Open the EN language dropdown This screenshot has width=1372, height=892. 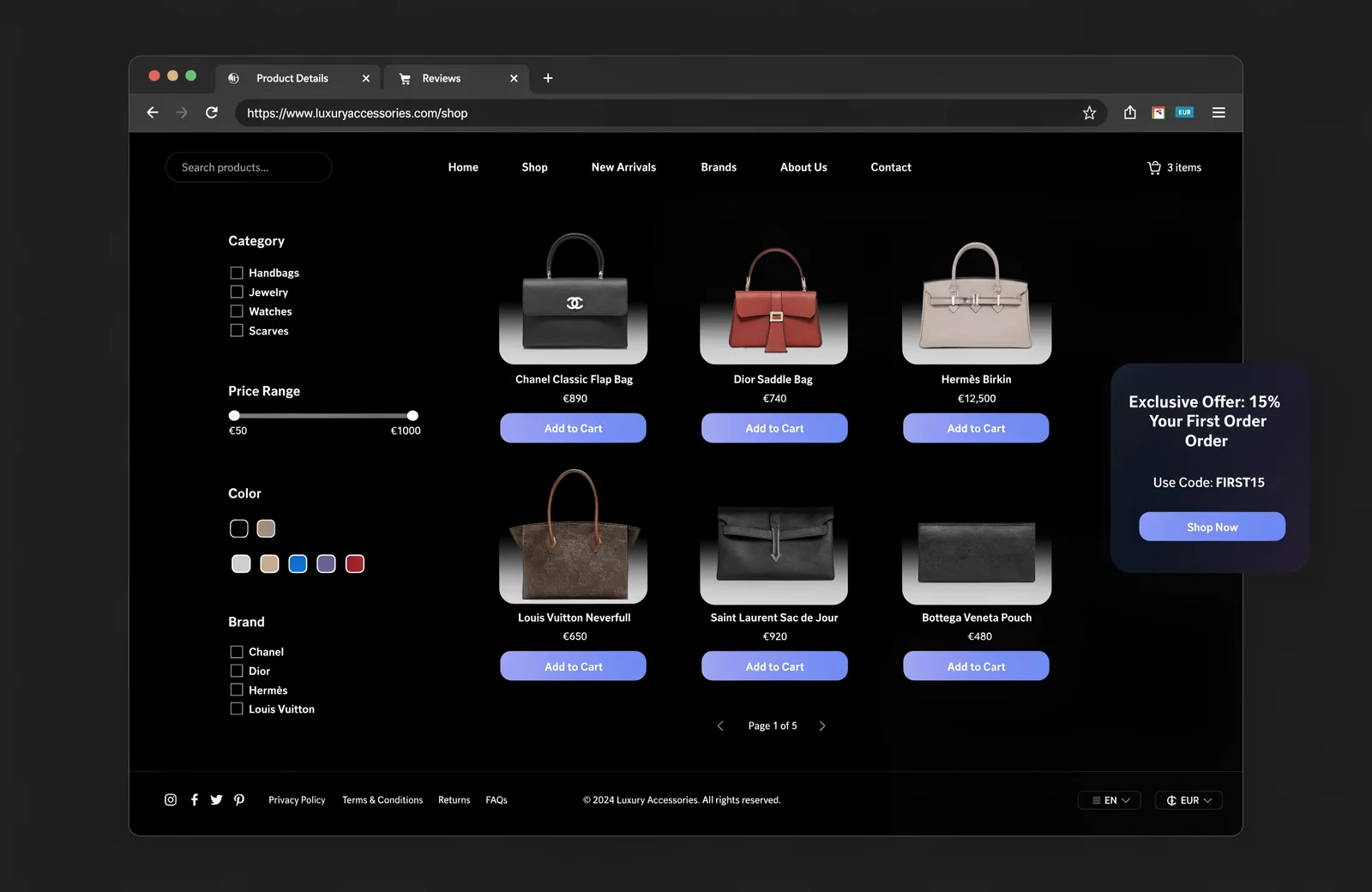(x=1110, y=800)
